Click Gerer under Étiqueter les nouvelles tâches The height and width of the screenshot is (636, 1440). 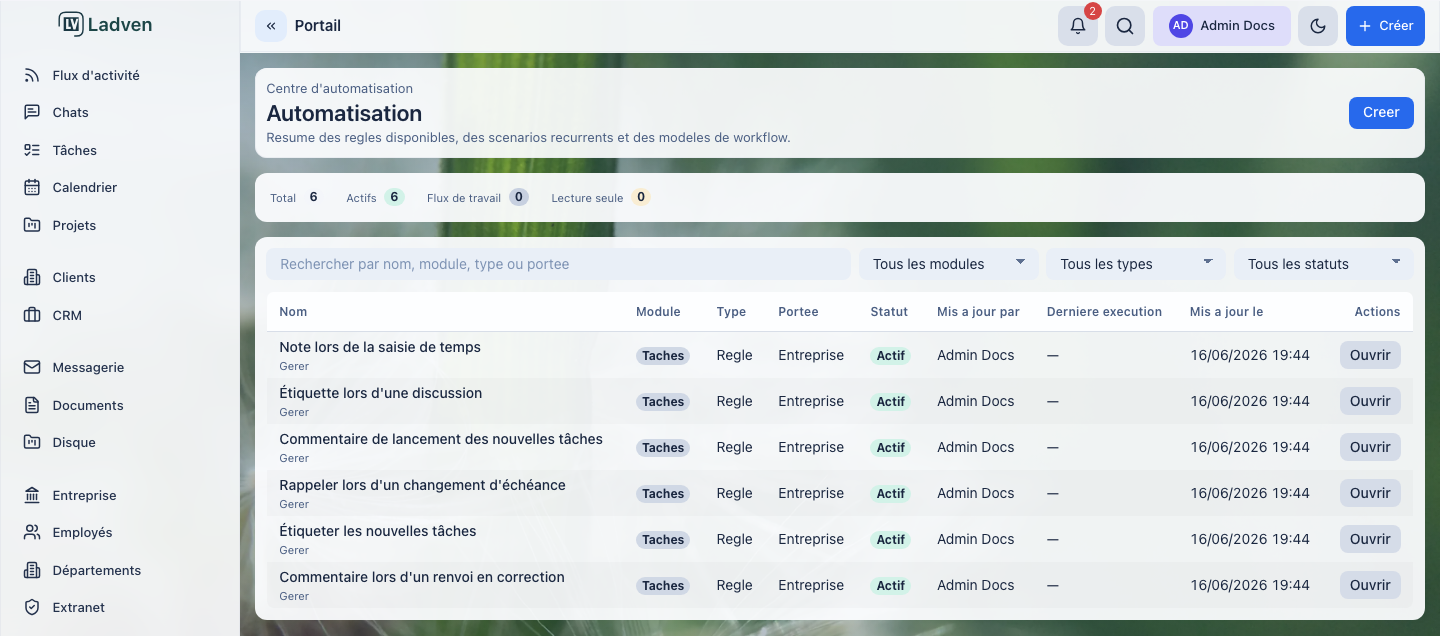pyautogui.click(x=294, y=550)
